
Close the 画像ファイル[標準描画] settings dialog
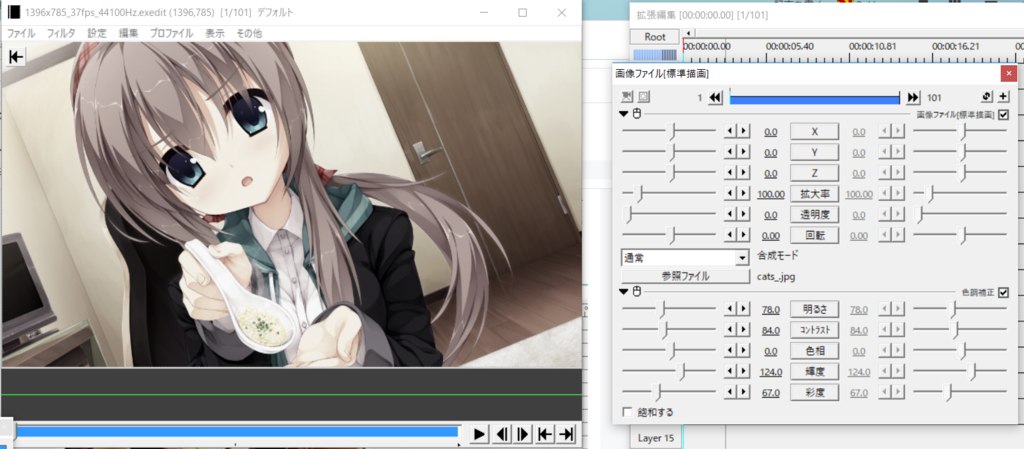1010,73
